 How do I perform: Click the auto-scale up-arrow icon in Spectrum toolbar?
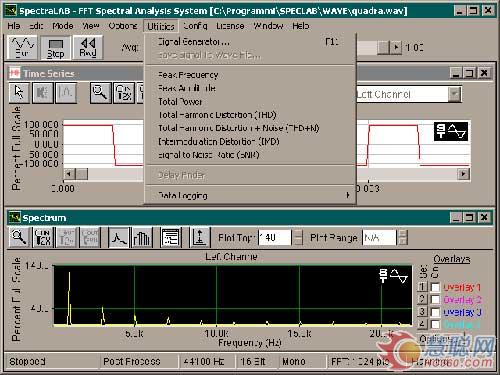click(x=200, y=237)
